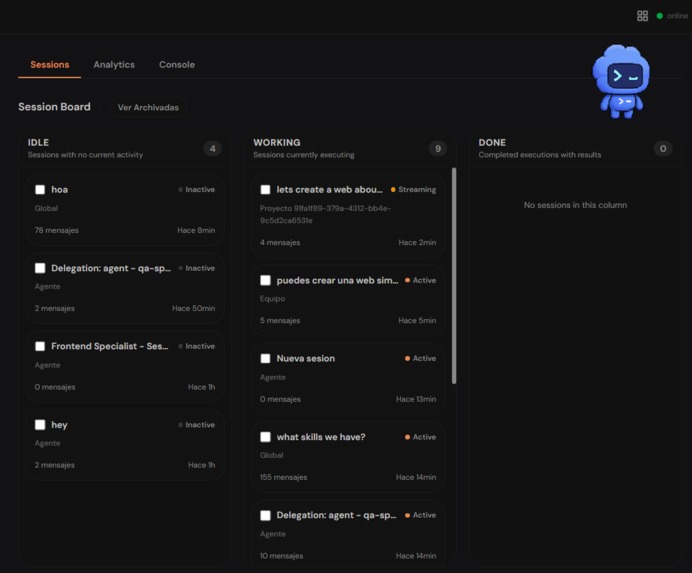This screenshot has width=692, height=573.
Task: Click '155 mensajes' on skills card
Action: pos(283,477)
